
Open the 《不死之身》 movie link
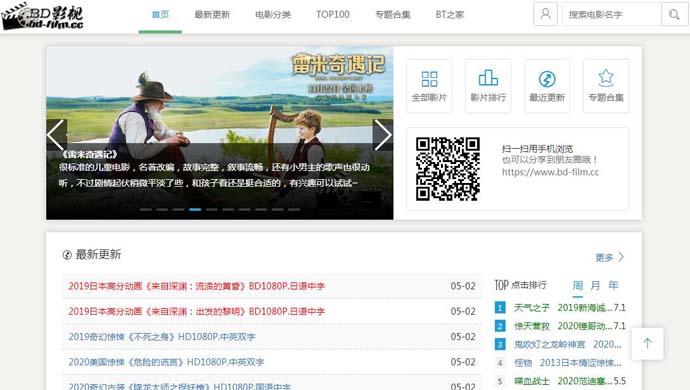click(x=162, y=337)
